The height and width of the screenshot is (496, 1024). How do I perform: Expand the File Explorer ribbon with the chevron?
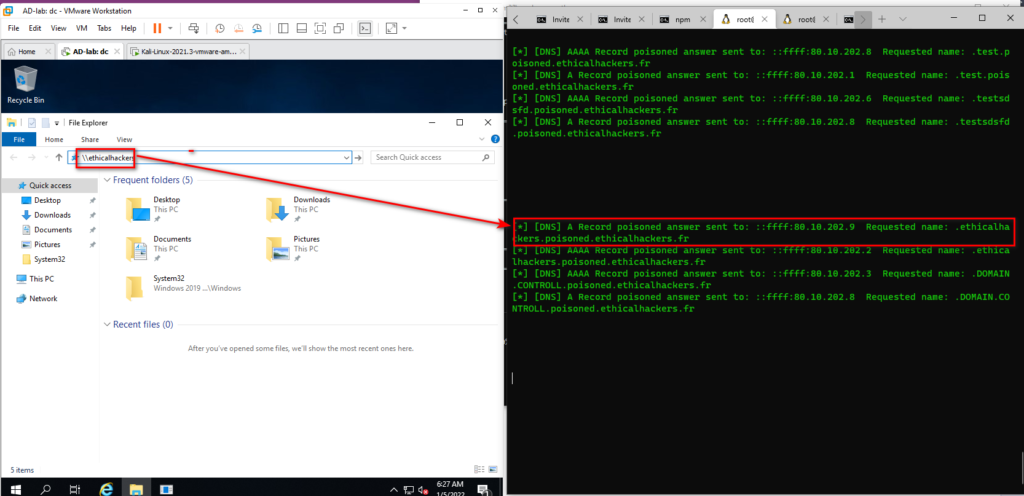pyautogui.click(x=482, y=139)
